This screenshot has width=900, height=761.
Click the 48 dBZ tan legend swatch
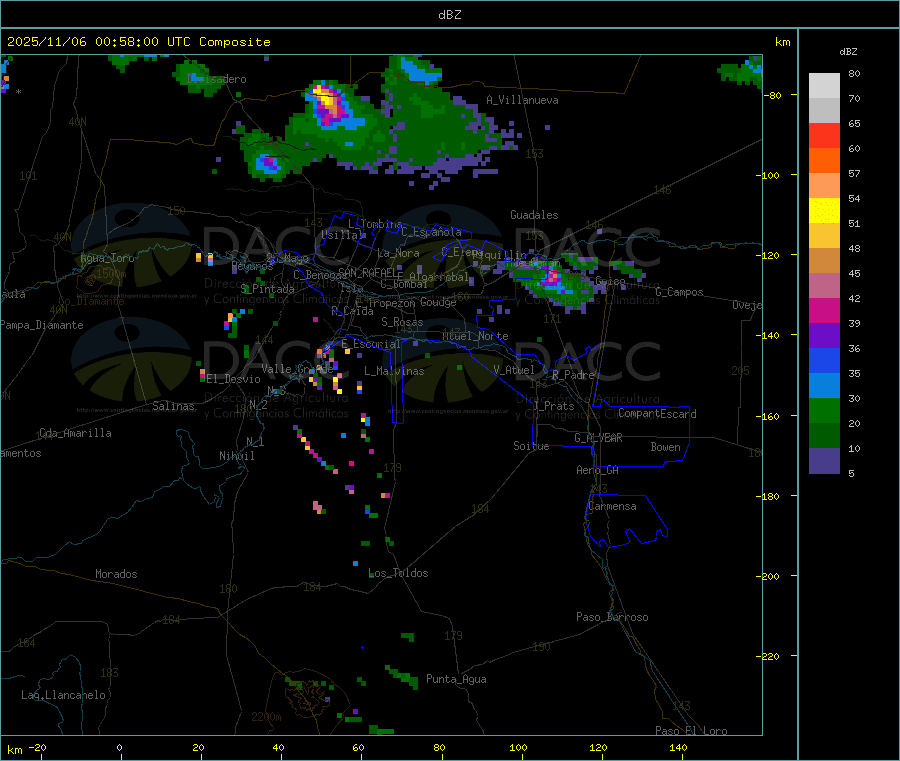[824, 261]
